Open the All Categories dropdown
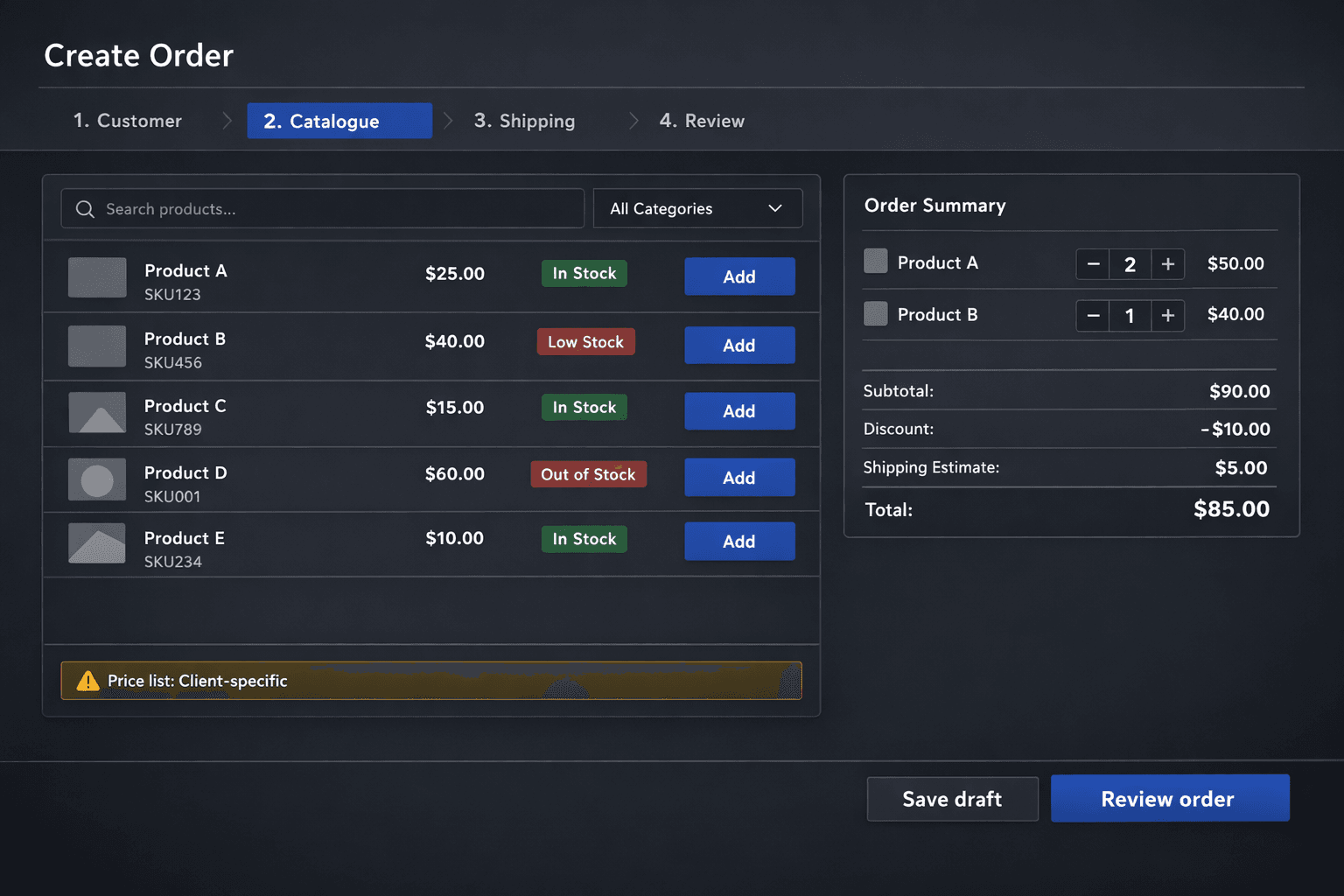Image resolution: width=1344 pixels, height=896 pixels. point(697,208)
